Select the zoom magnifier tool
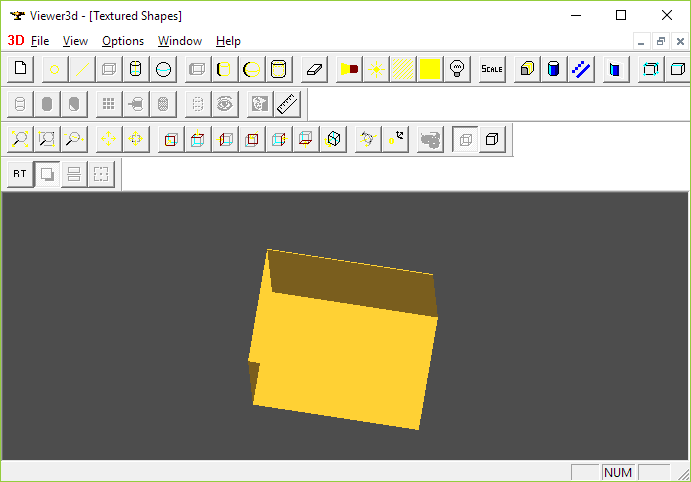The width and height of the screenshot is (691, 482). coord(20,140)
